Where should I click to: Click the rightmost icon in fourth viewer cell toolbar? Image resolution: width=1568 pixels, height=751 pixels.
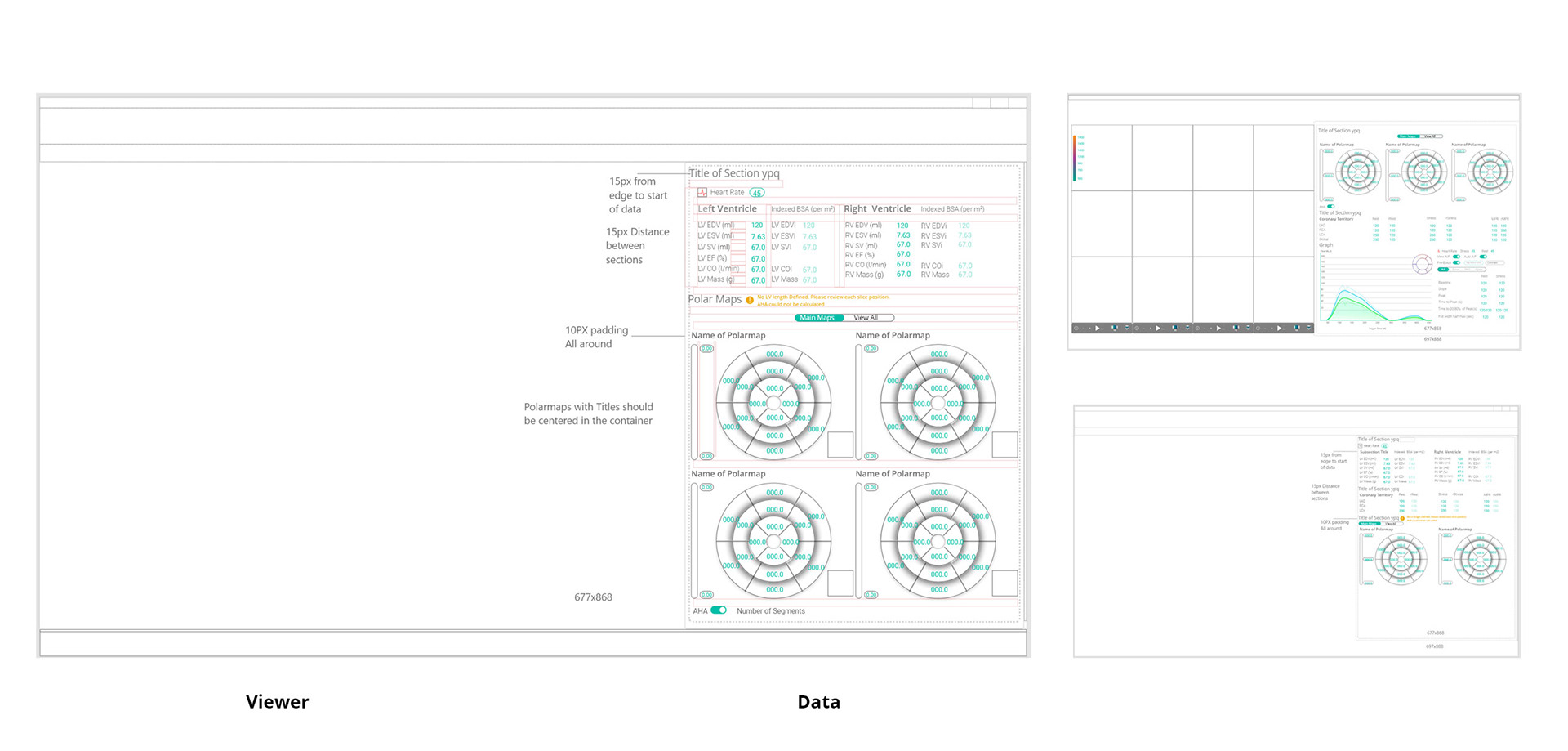point(1309,328)
